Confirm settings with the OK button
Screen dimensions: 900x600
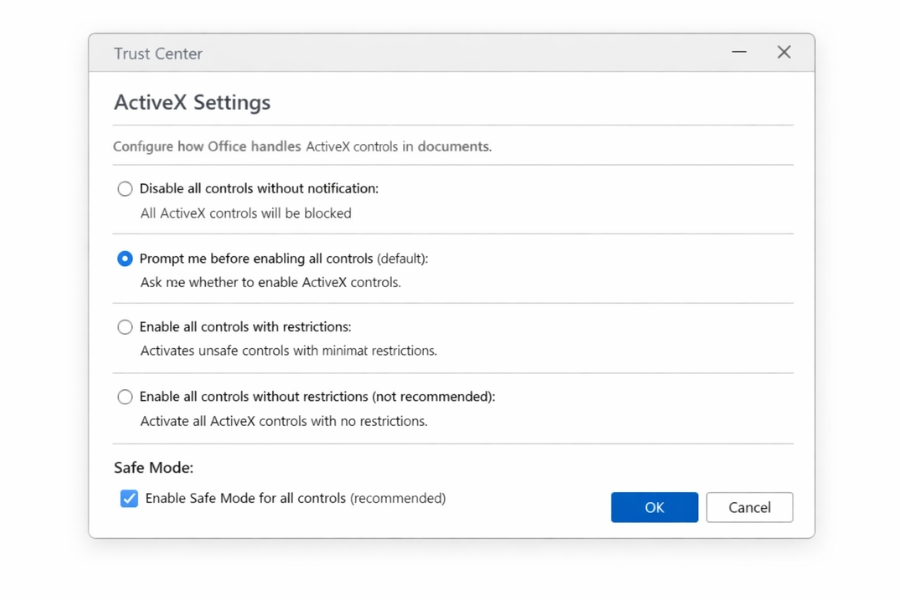click(654, 507)
